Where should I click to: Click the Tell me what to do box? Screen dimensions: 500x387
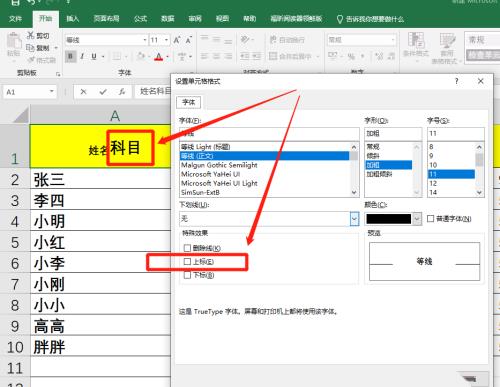click(371, 19)
